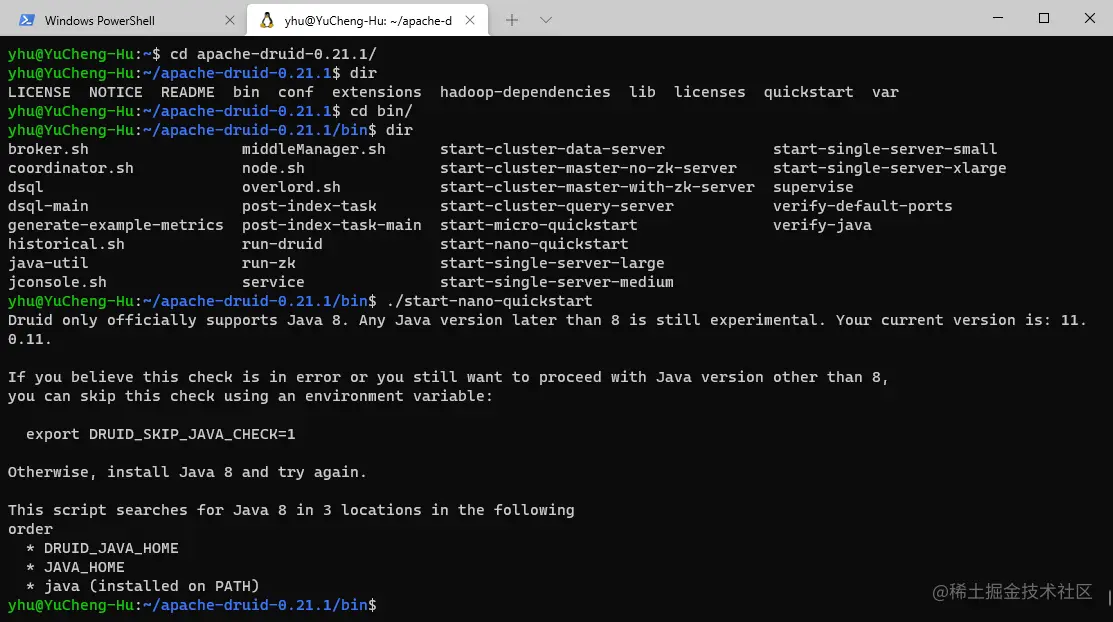
Task: Click generate-example-metrics in listing
Action: point(116,225)
